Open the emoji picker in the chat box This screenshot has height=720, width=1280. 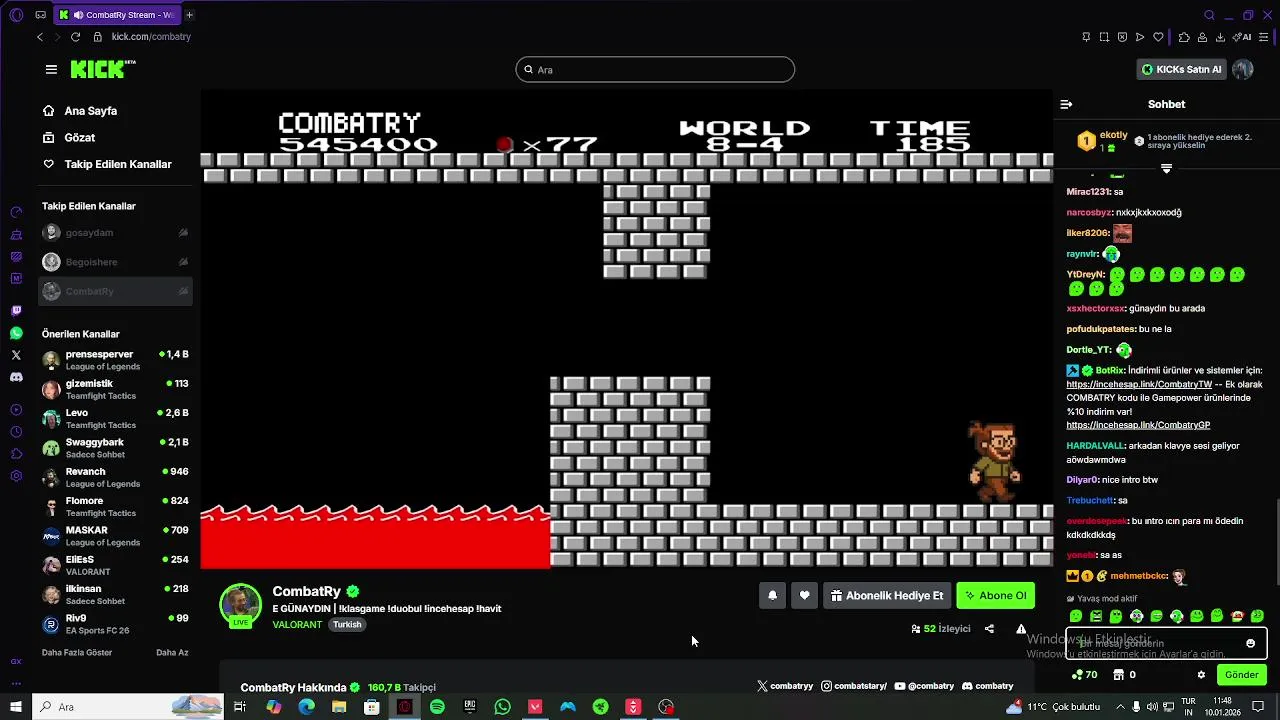pyautogui.click(x=1250, y=643)
